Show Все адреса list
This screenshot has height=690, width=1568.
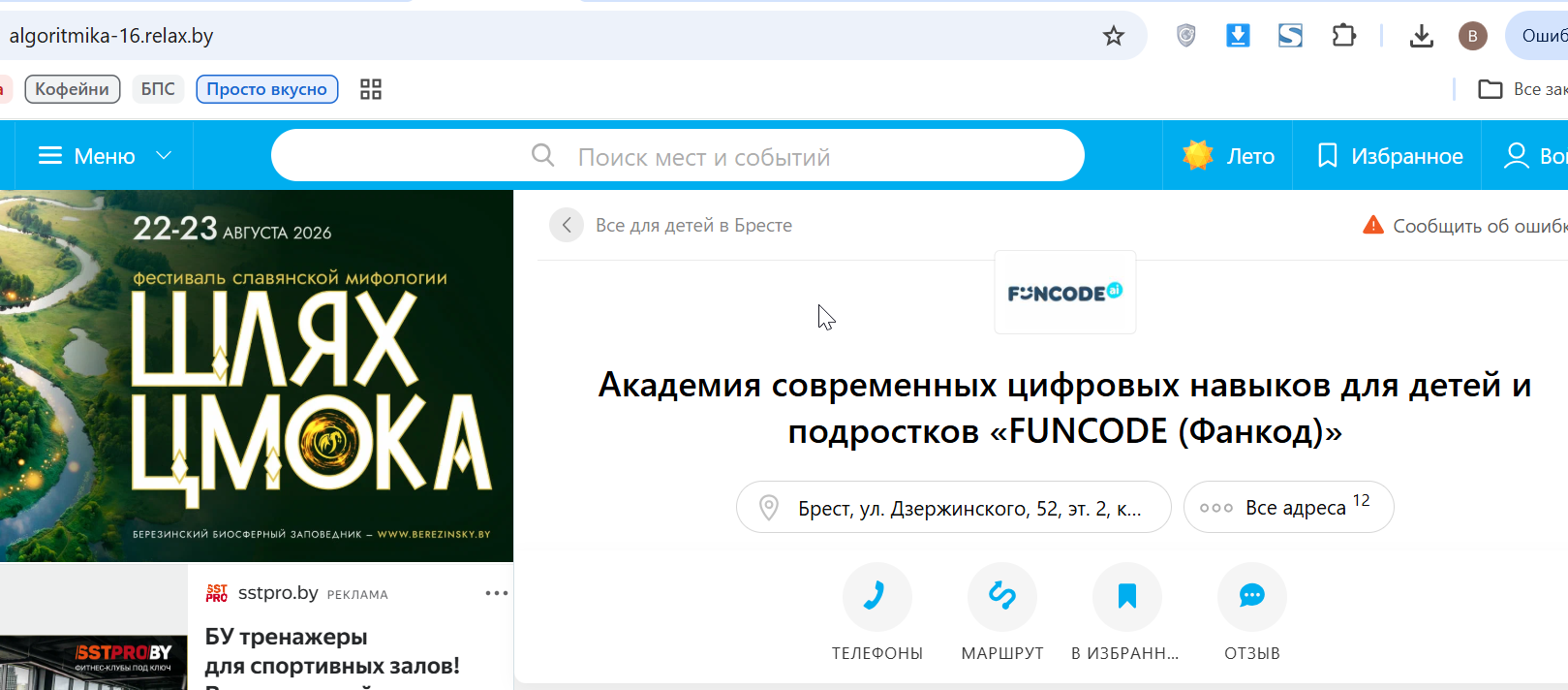[1289, 507]
